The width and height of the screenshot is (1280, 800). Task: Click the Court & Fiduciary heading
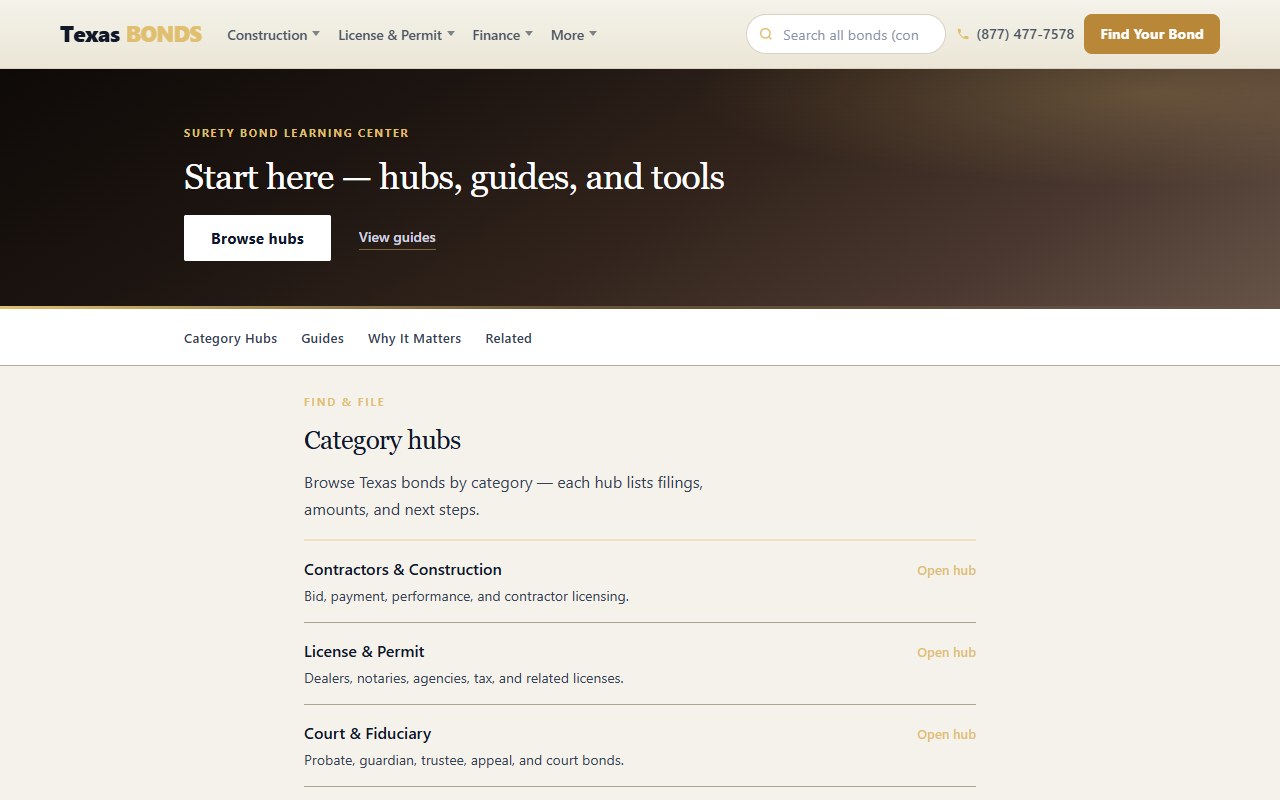(x=368, y=734)
